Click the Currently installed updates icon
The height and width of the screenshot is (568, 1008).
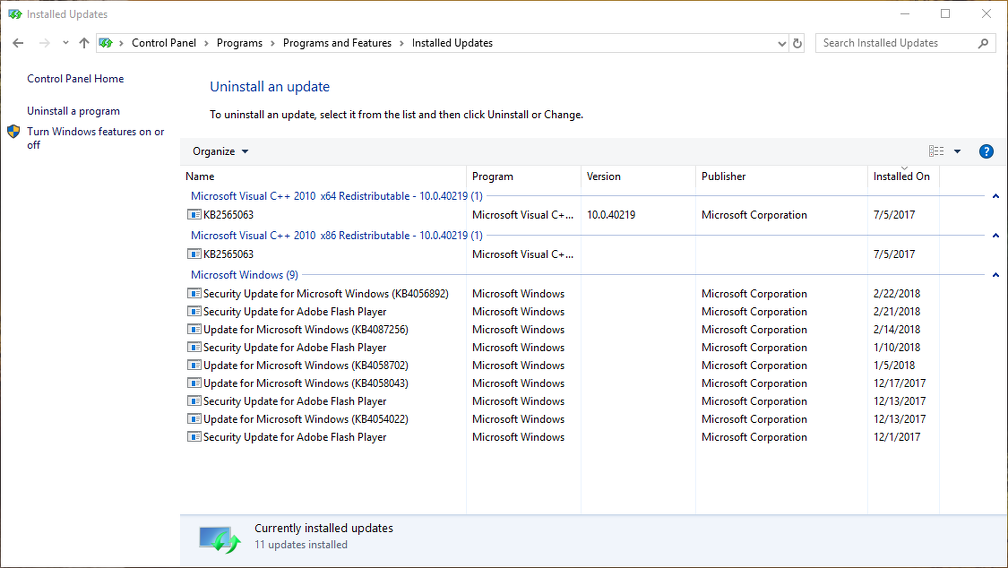coord(220,540)
